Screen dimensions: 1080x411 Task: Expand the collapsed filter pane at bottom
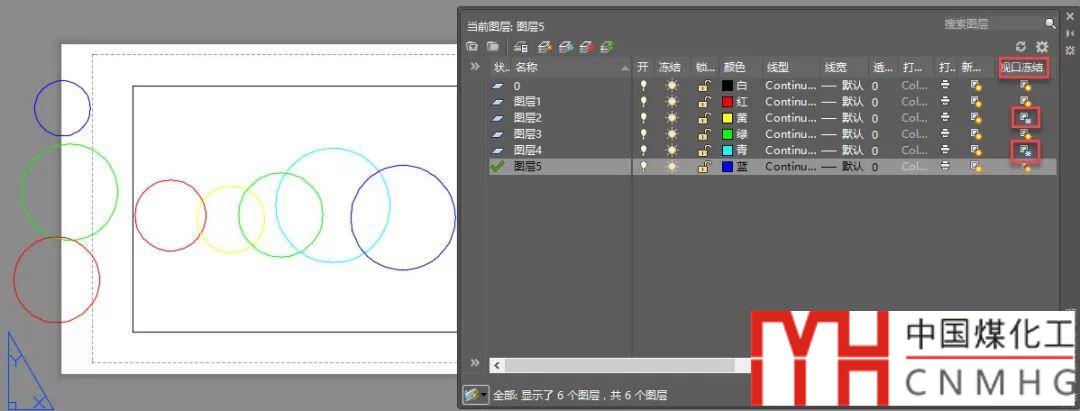[475, 362]
